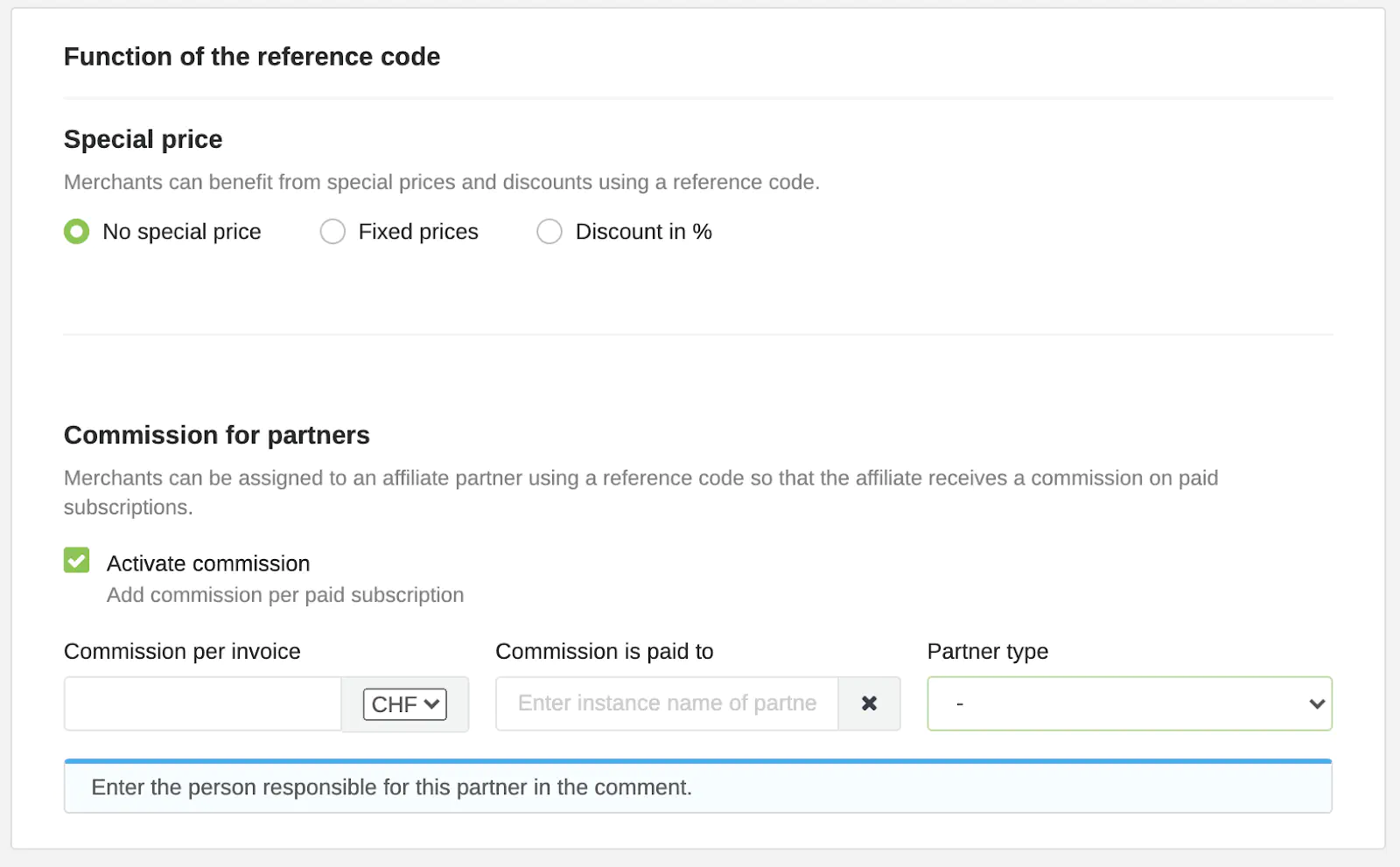Open the CHF currency dropdown
This screenshot has height=867, width=1400.
click(405, 704)
